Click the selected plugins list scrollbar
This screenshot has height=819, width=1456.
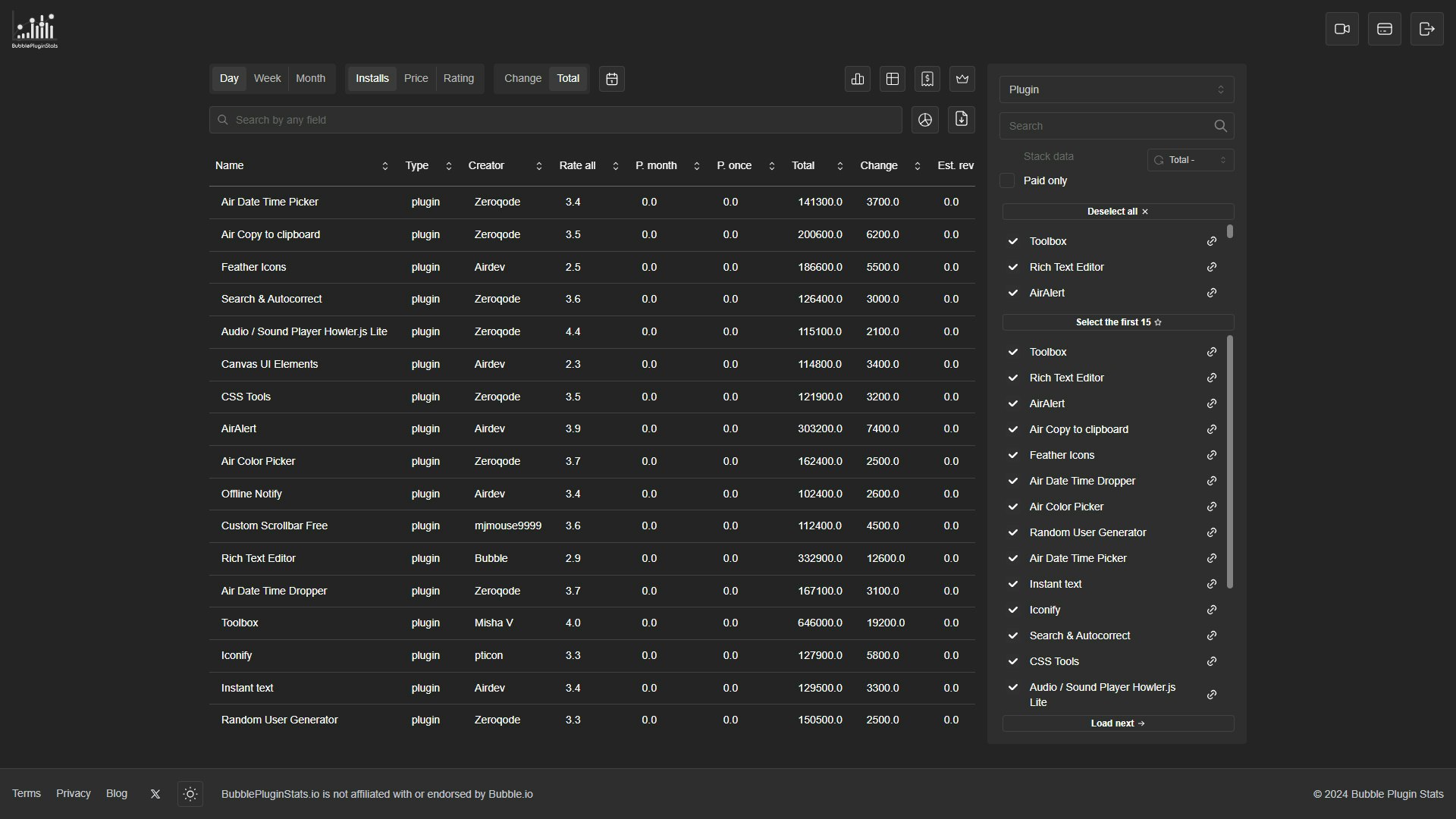1230,231
